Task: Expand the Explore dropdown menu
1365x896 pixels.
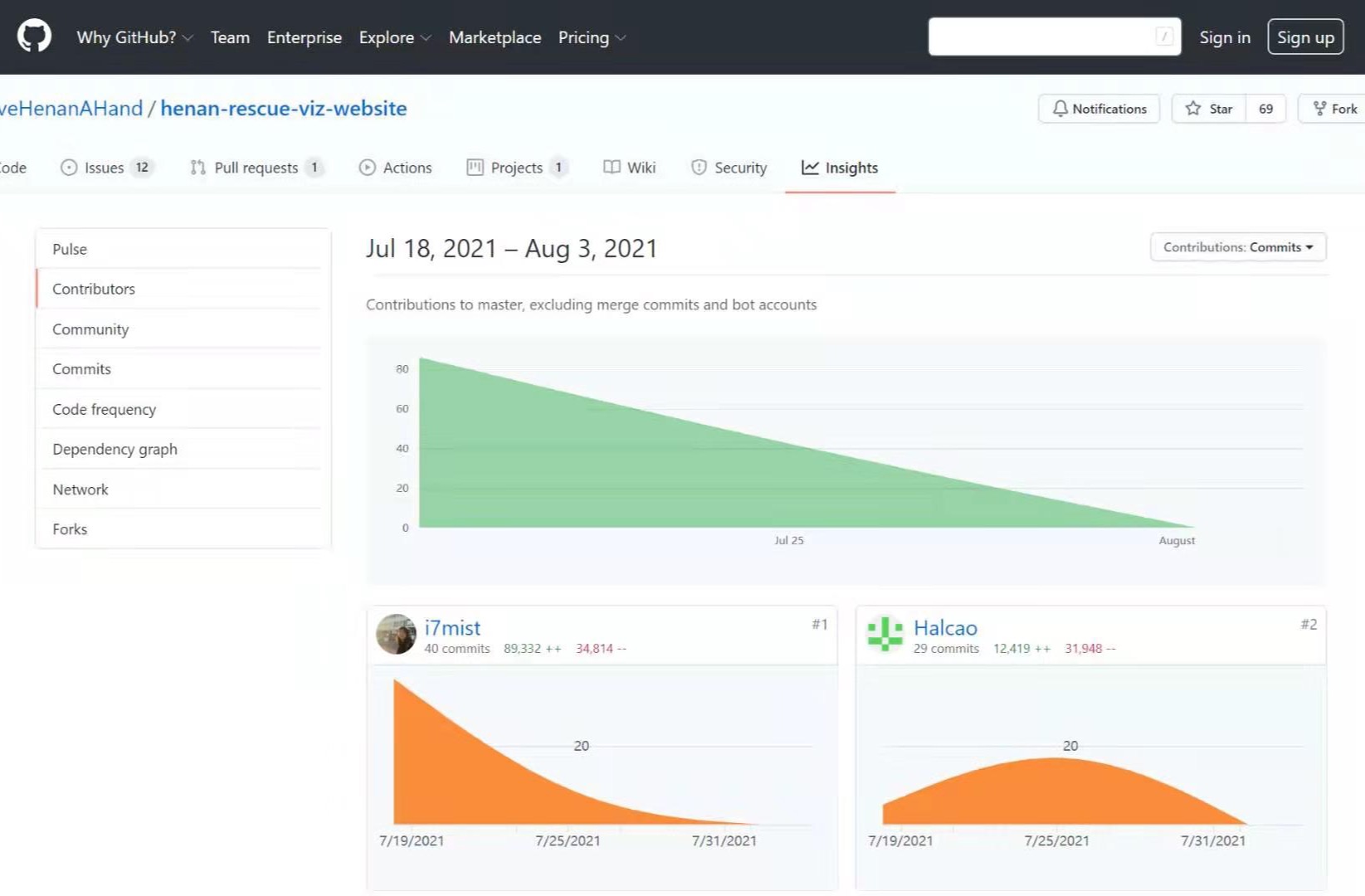Action: [x=395, y=37]
